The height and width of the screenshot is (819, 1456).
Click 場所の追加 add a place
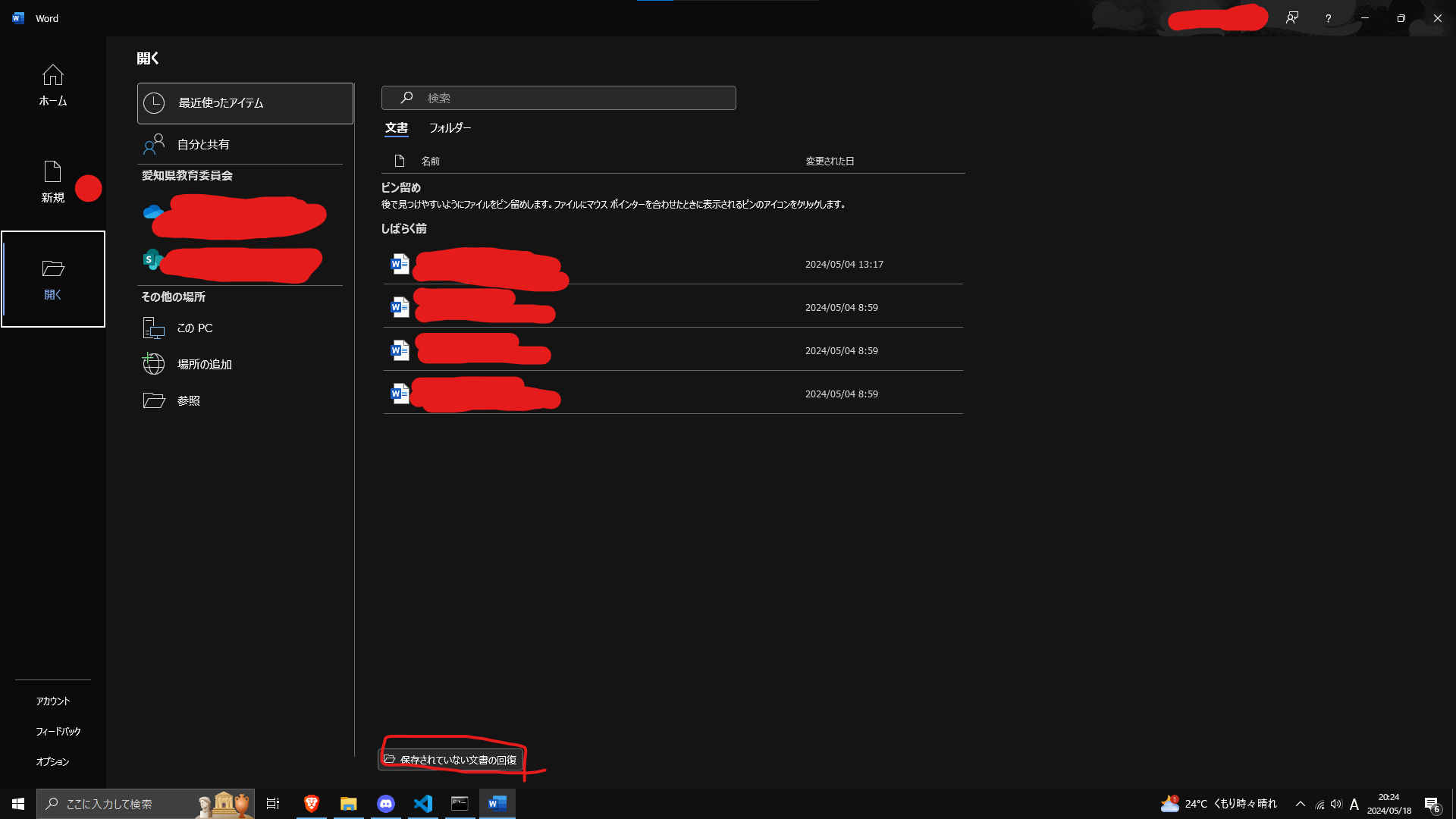tap(204, 365)
